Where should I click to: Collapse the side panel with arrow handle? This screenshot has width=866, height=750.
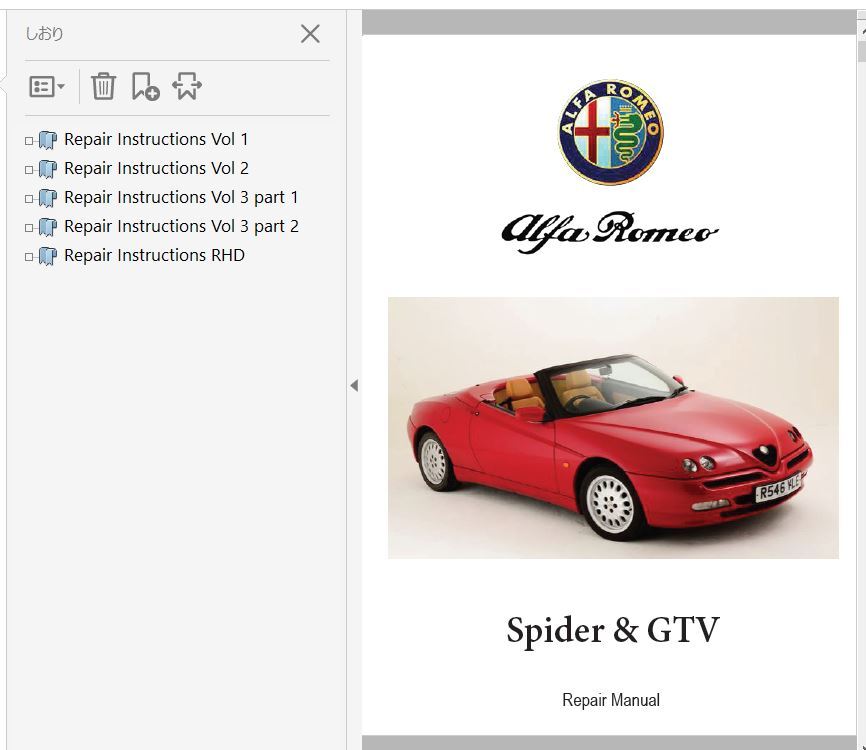tap(354, 385)
